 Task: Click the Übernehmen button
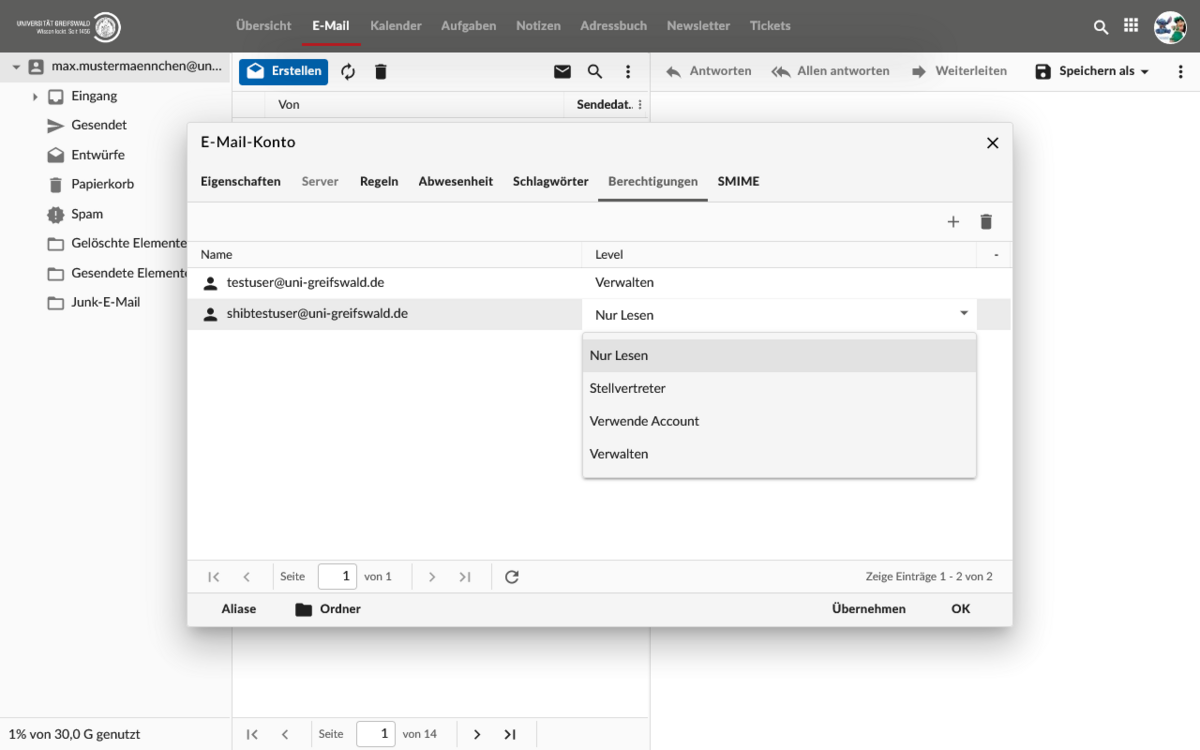click(x=868, y=609)
